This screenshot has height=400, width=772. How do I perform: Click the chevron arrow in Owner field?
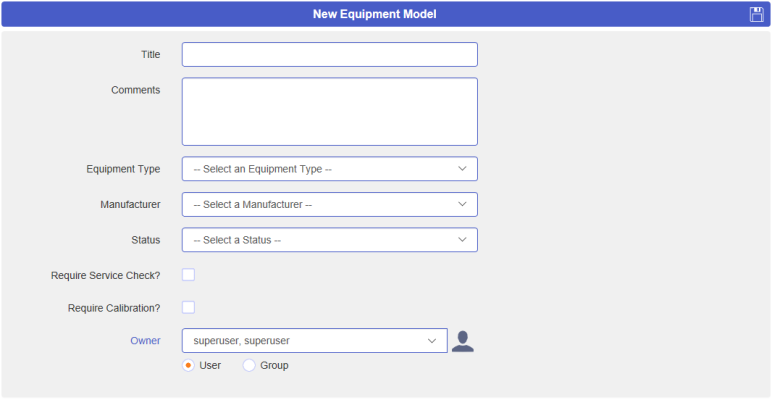tap(432, 341)
